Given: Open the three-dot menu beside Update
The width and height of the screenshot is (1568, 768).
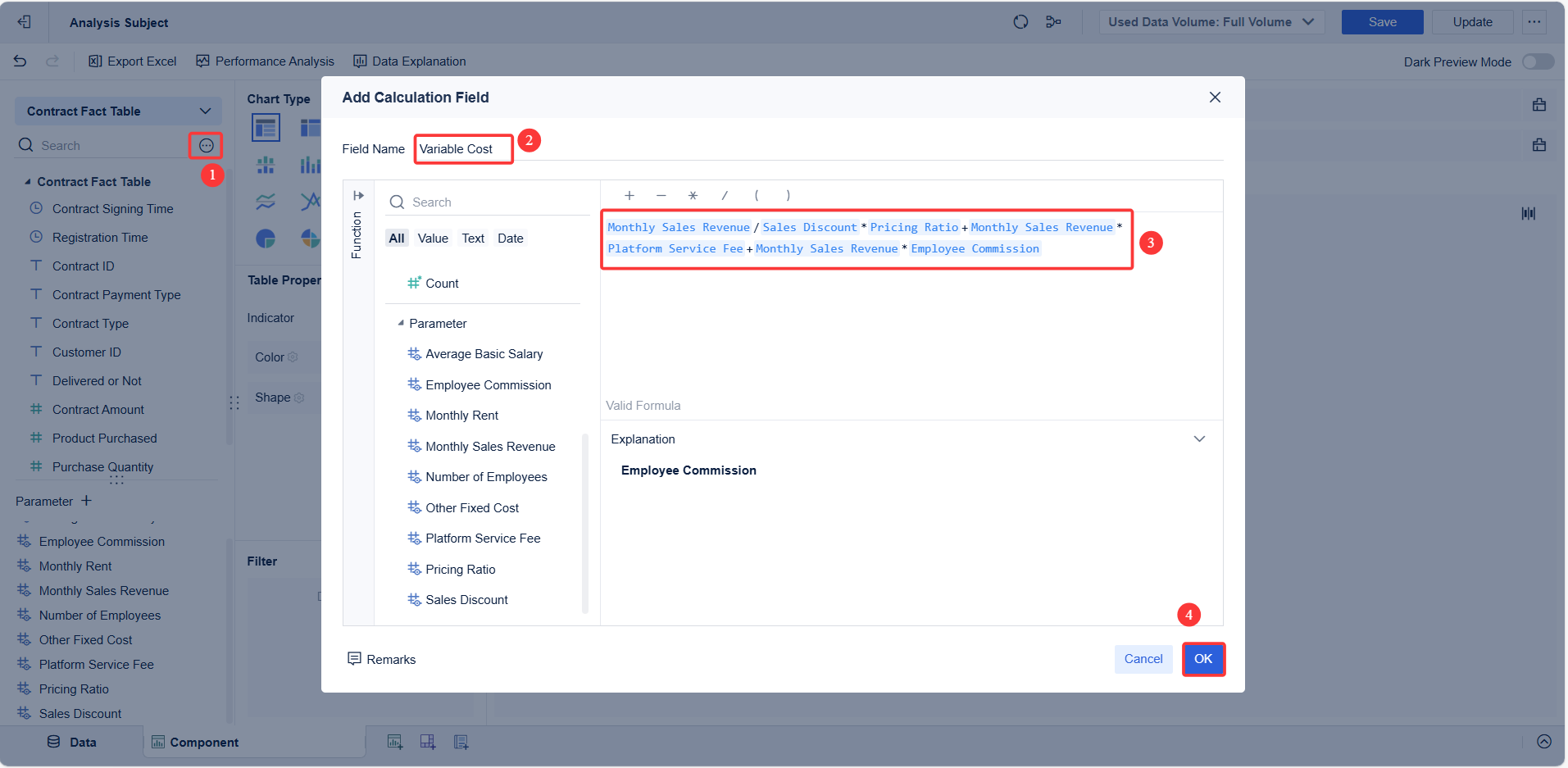Looking at the screenshot, I should [x=1534, y=22].
